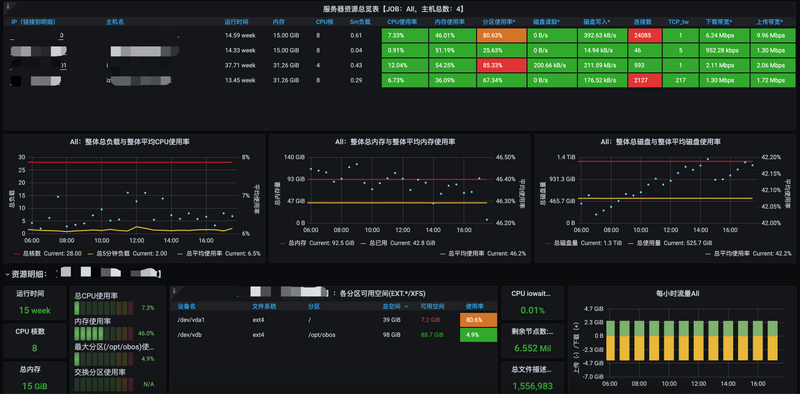Click the 200.66 kB/s disk read cell

pyautogui.click(x=552, y=65)
